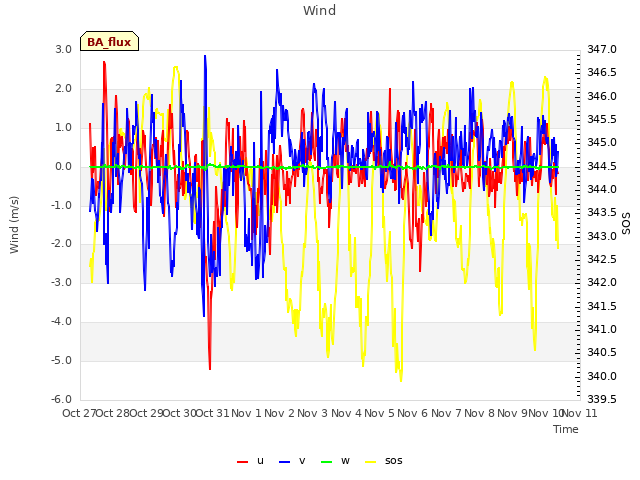Screen dimensions: 640x480
Task: Click the Nov 3 tick label
Action: point(313,413)
